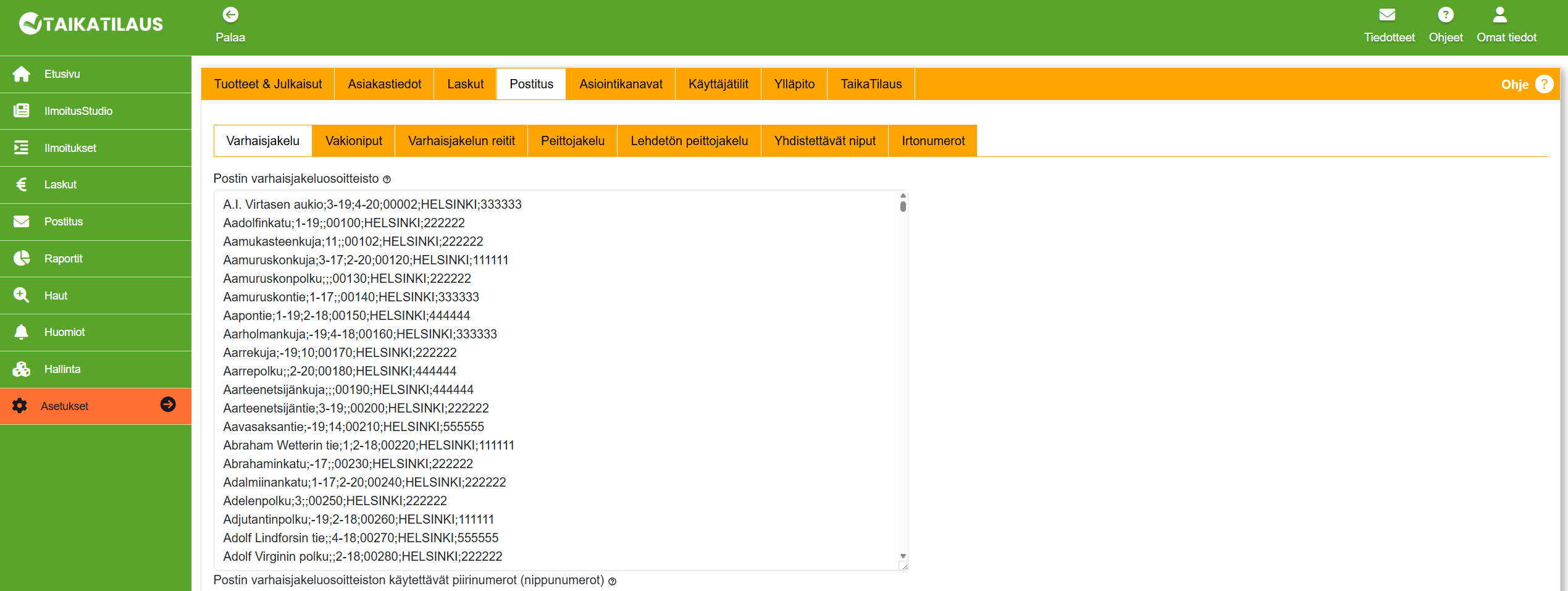The height and width of the screenshot is (591, 1568).
Task: Click the Ohje help icon in orange bar
Action: click(x=1544, y=84)
